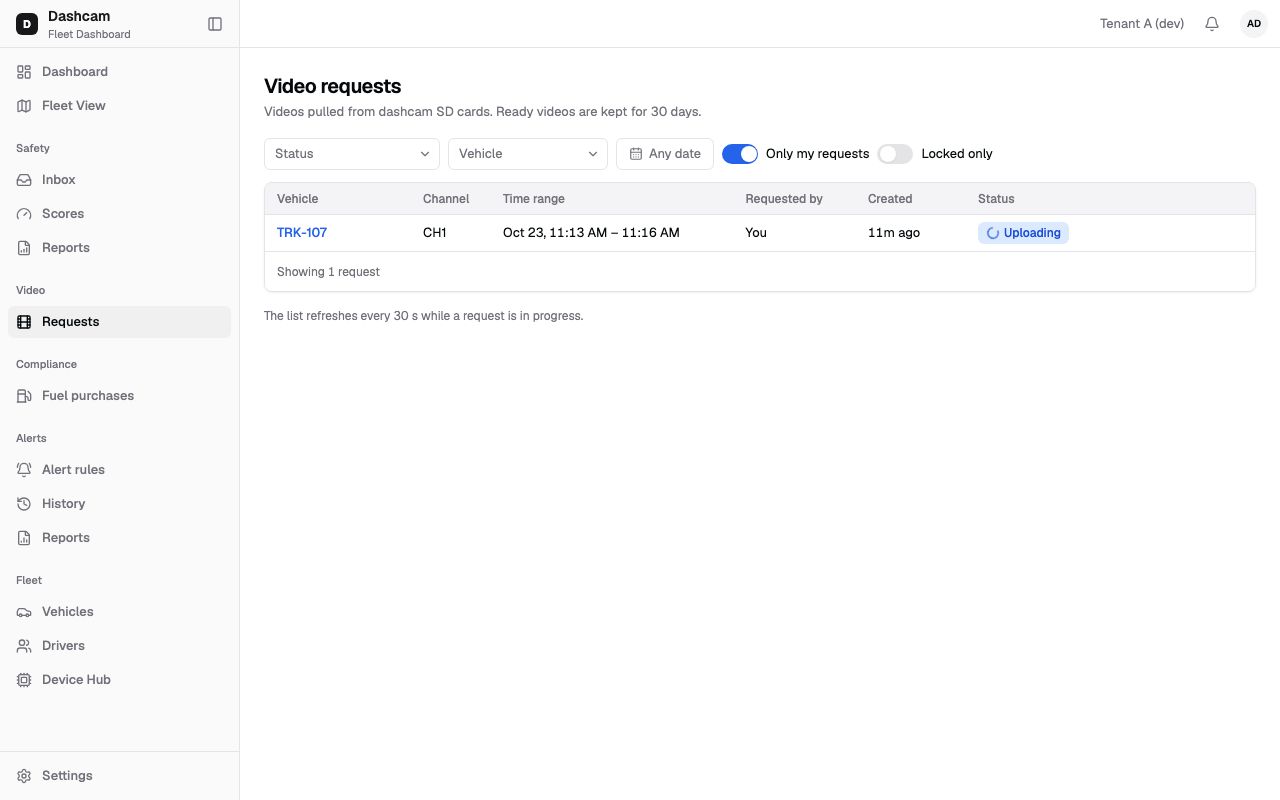Click the Time range column header
1280x800 pixels.
(534, 199)
